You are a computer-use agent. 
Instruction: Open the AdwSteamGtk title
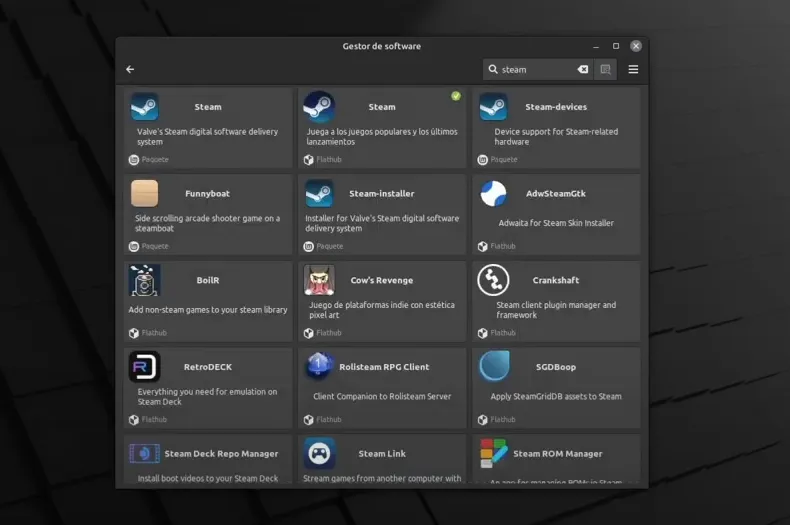[556, 193]
